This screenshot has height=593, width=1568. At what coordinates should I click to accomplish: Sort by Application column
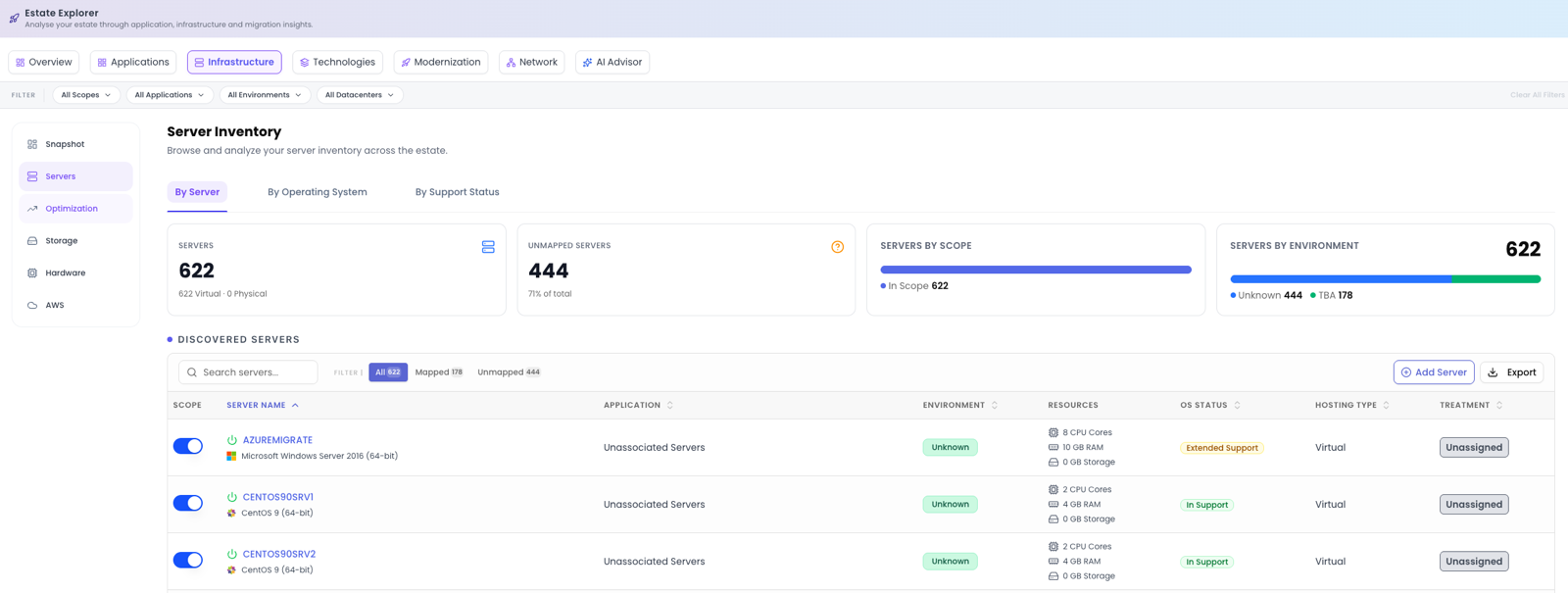coord(638,405)
